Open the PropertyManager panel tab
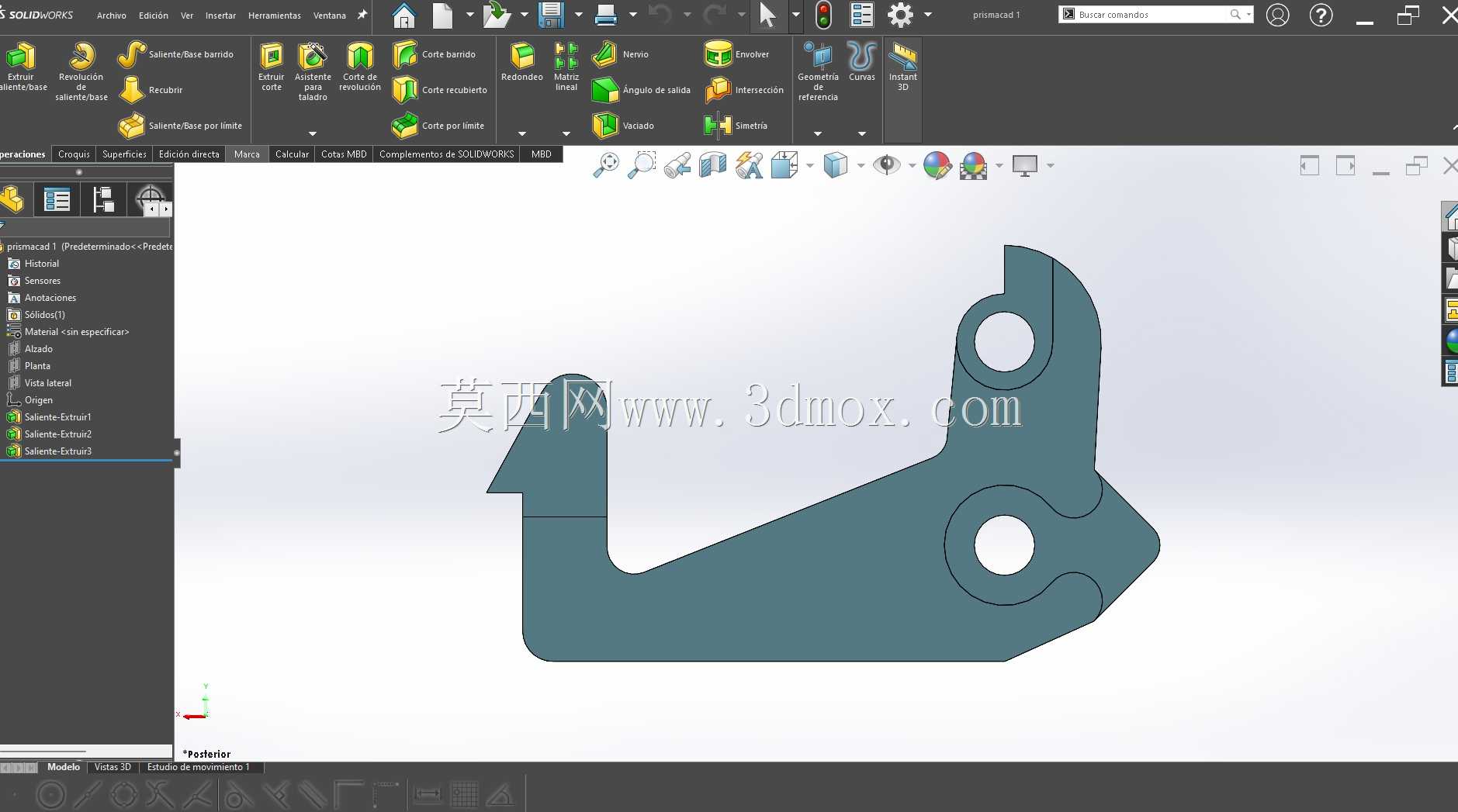 [57, 200]
